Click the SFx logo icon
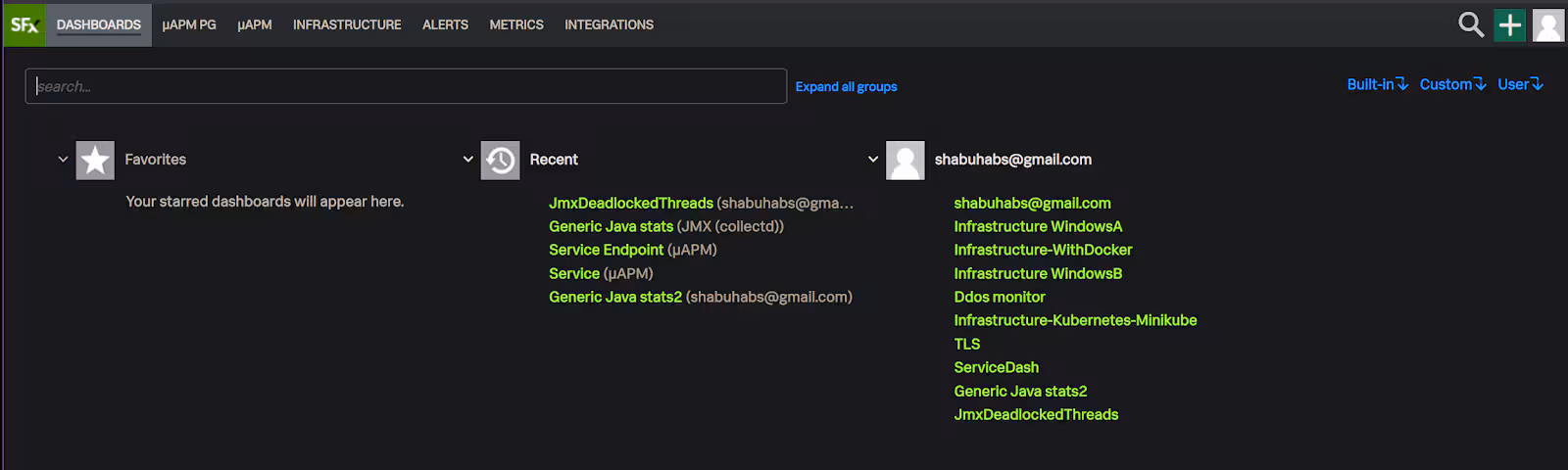Screen dimensions: 1568x470 point(24,24)
